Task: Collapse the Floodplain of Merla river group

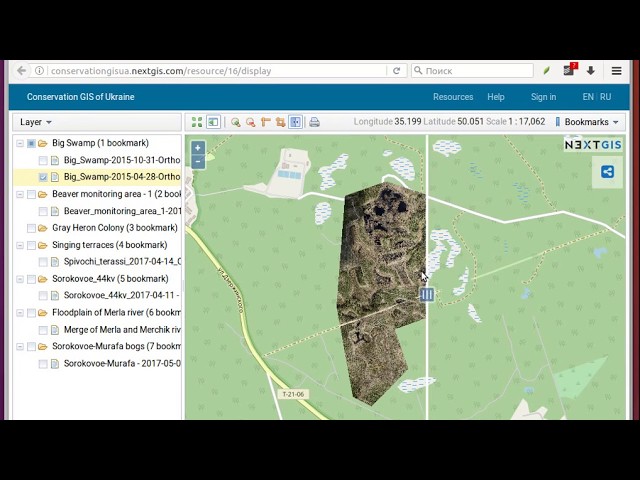Action: [x=20, y=313]
